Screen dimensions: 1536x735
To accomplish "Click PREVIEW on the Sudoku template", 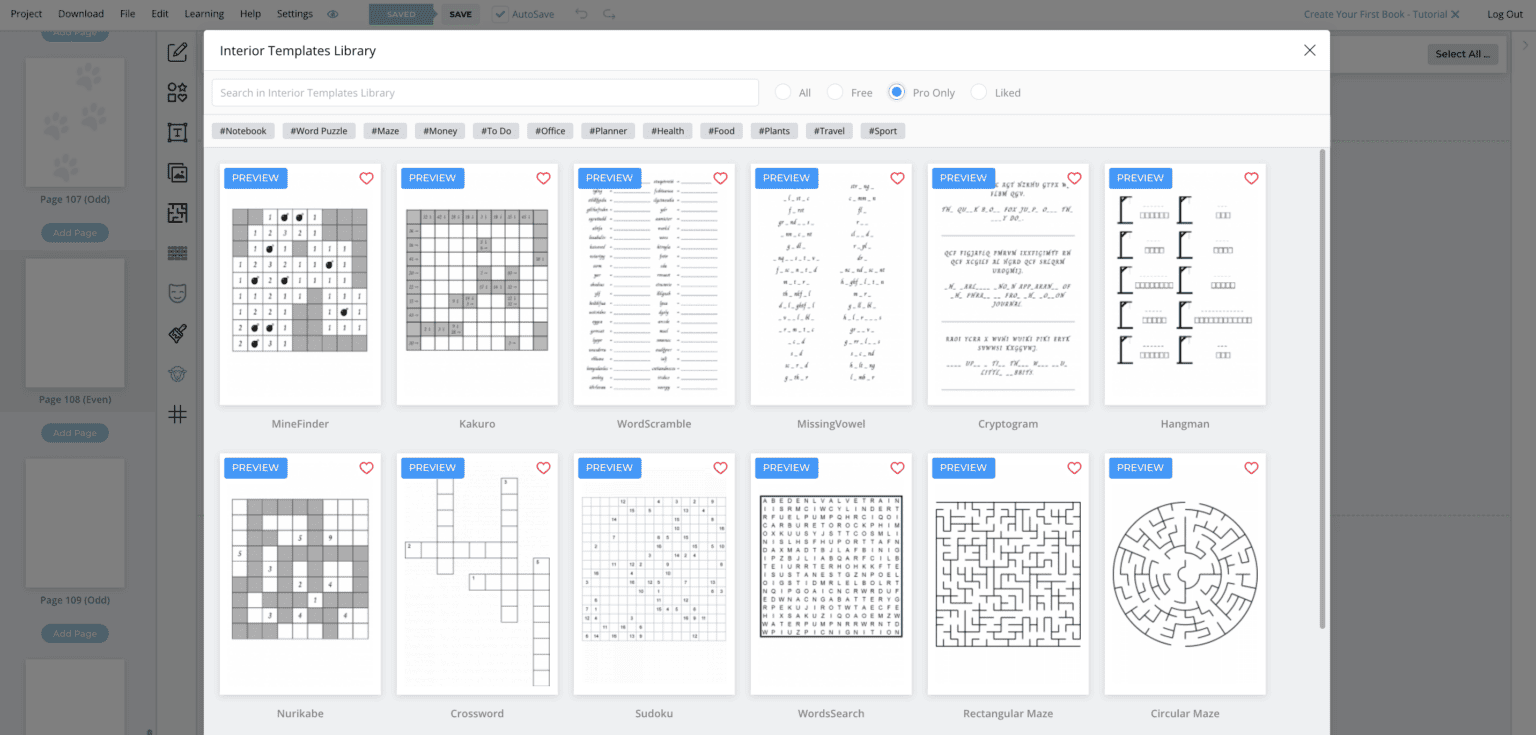I will (x=609, y=467).
